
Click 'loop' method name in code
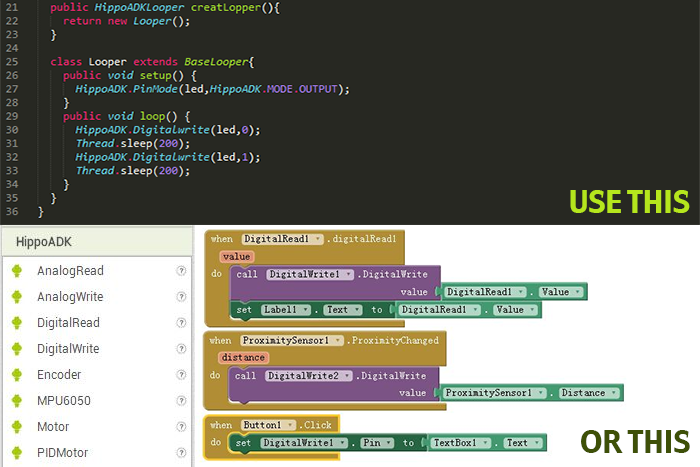pos(152,116)
